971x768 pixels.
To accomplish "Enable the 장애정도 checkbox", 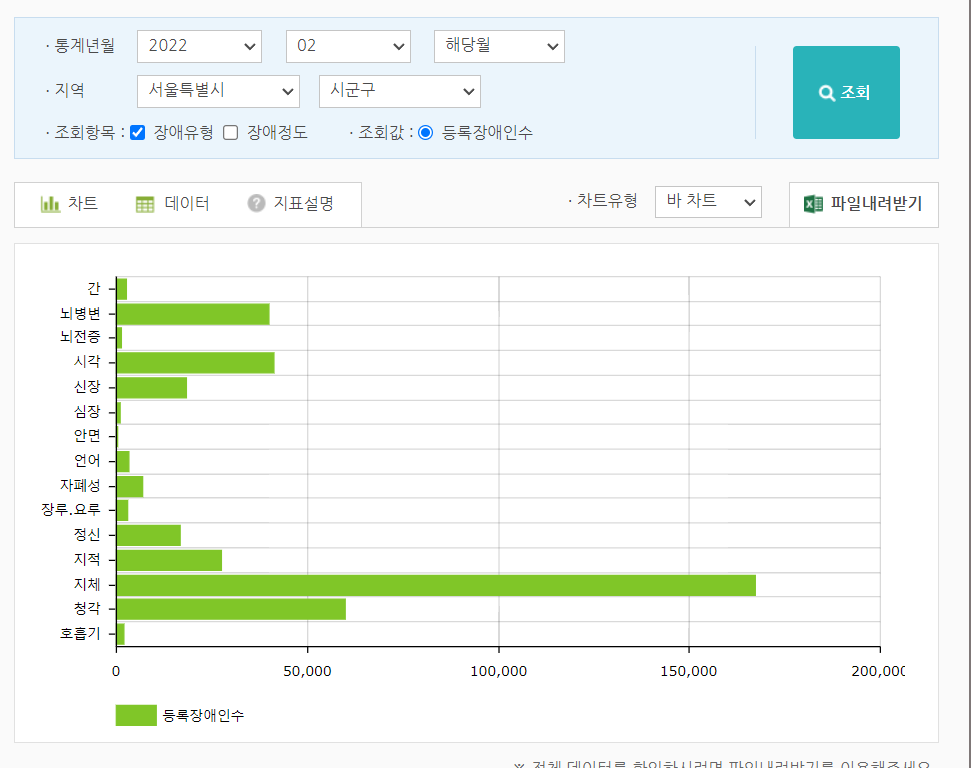I will (x=231, y=133).
